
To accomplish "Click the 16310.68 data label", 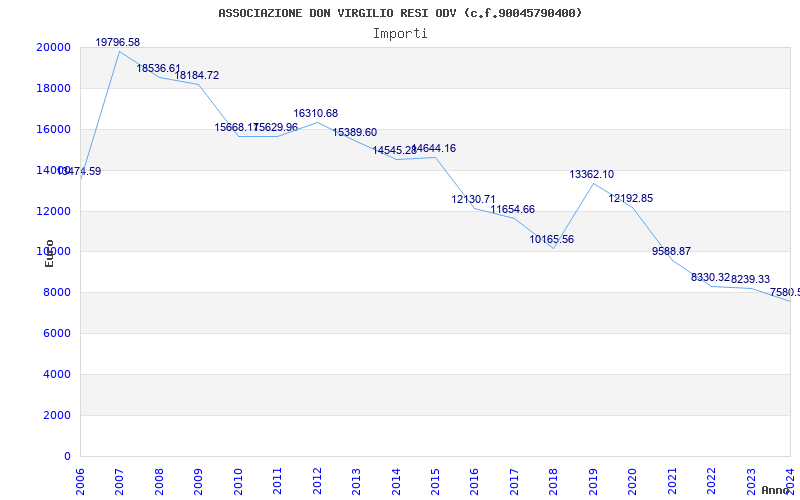I will point(316,113).
